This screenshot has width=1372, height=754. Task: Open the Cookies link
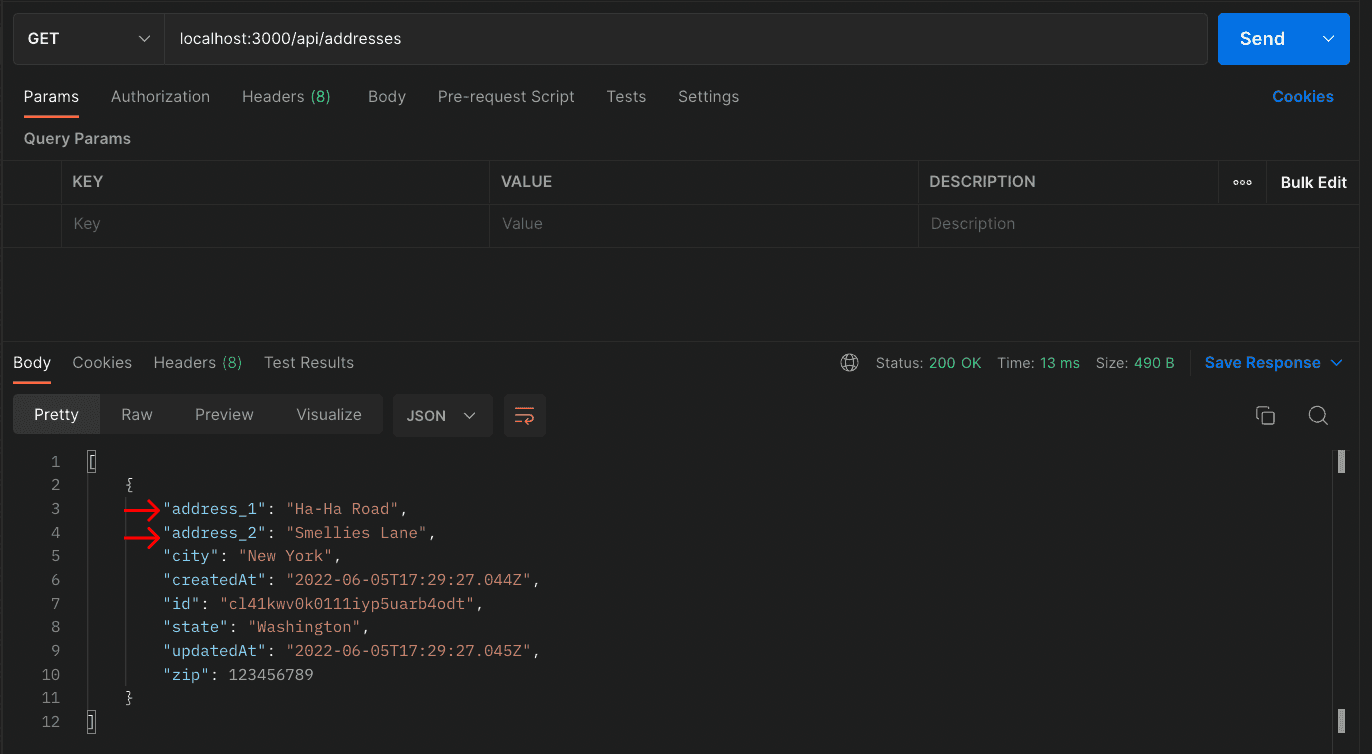click(1302, 97)
